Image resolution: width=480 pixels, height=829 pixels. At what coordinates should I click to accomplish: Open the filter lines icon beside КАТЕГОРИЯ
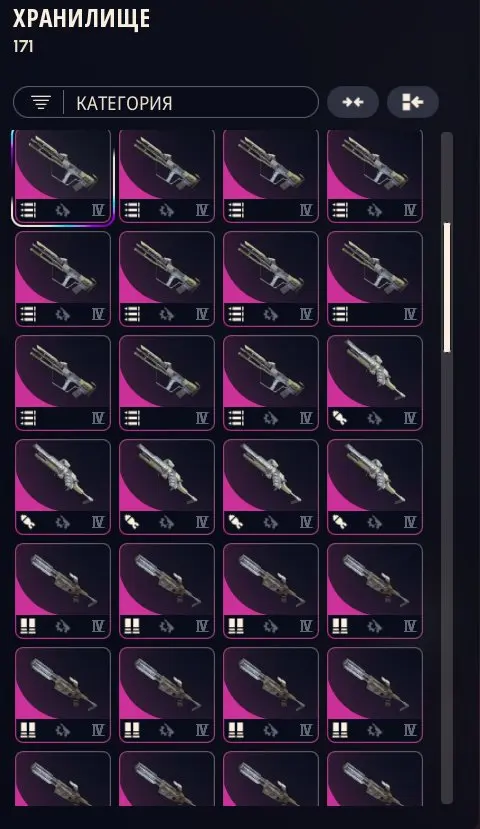(41, 102)
